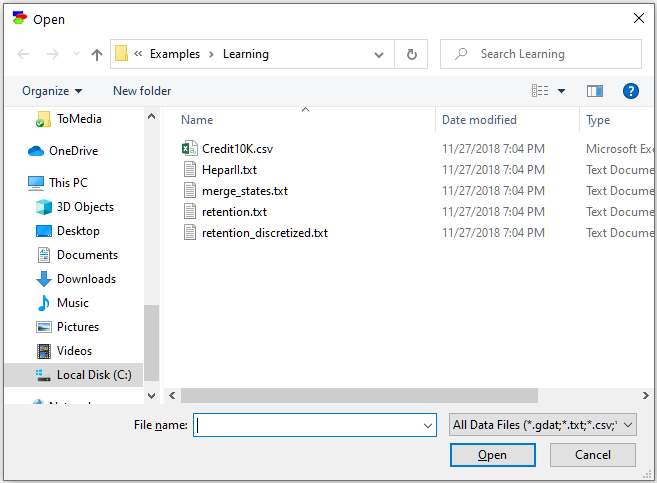Create a New folder
Screen dimensions: 657x483
(142, 91)
